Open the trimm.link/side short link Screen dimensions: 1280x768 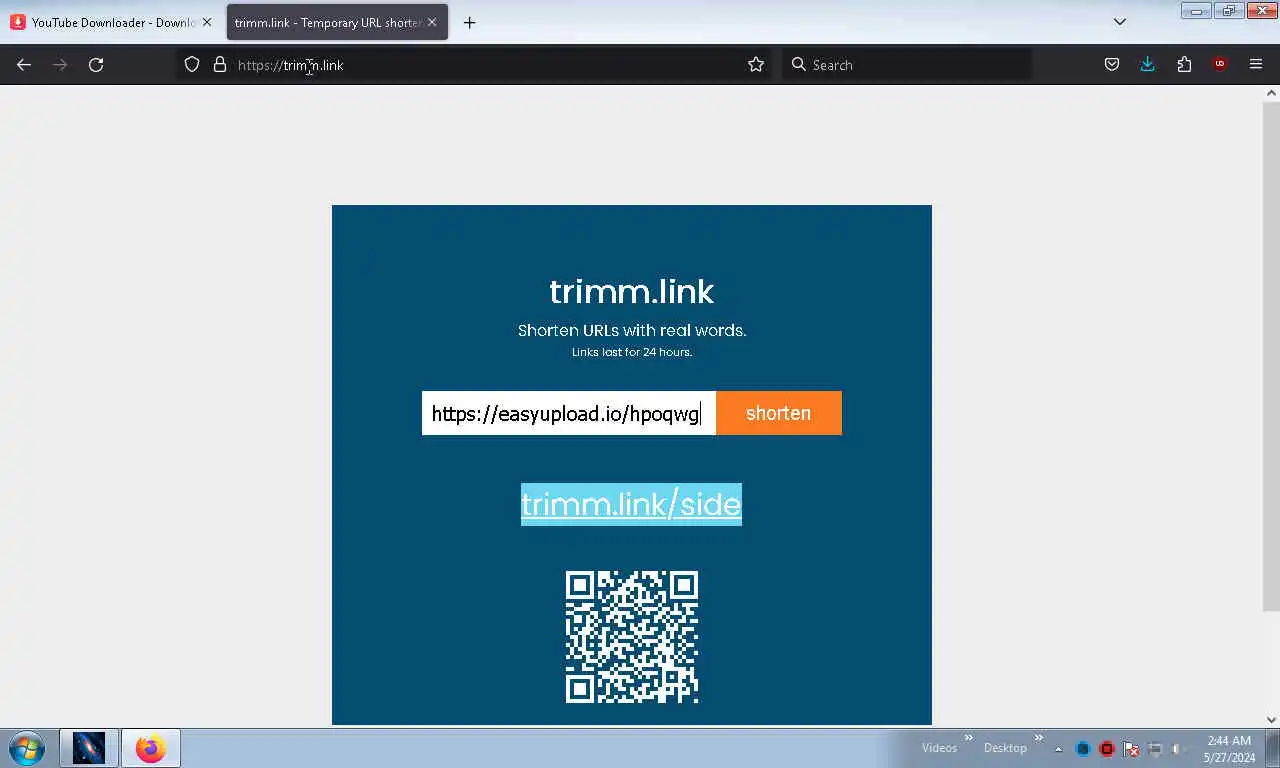pyautogui.click(x=631, y=504)
